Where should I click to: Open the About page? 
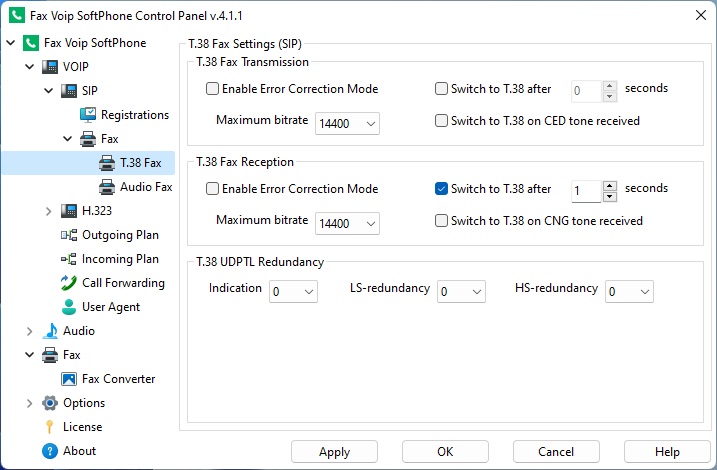coord(80,451)
